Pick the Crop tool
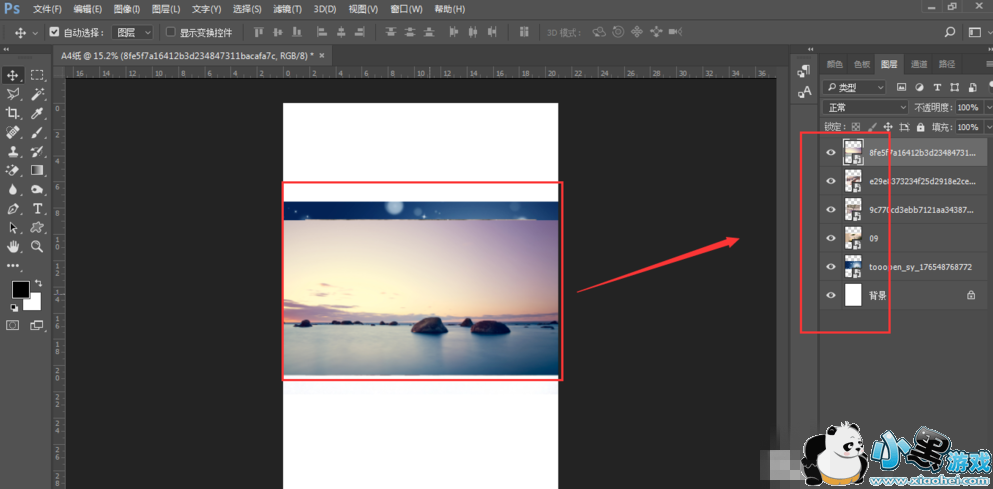Screen dimensions: 993x489 [13, 114]
